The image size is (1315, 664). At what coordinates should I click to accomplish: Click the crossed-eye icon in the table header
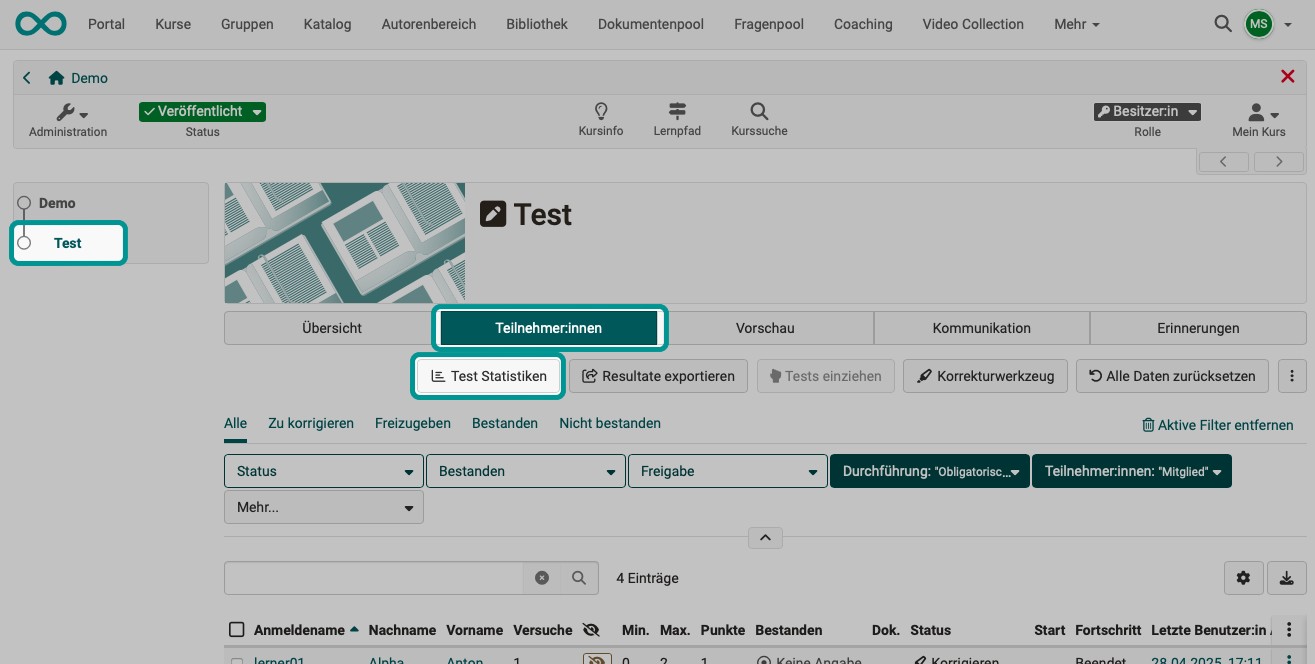591,629
